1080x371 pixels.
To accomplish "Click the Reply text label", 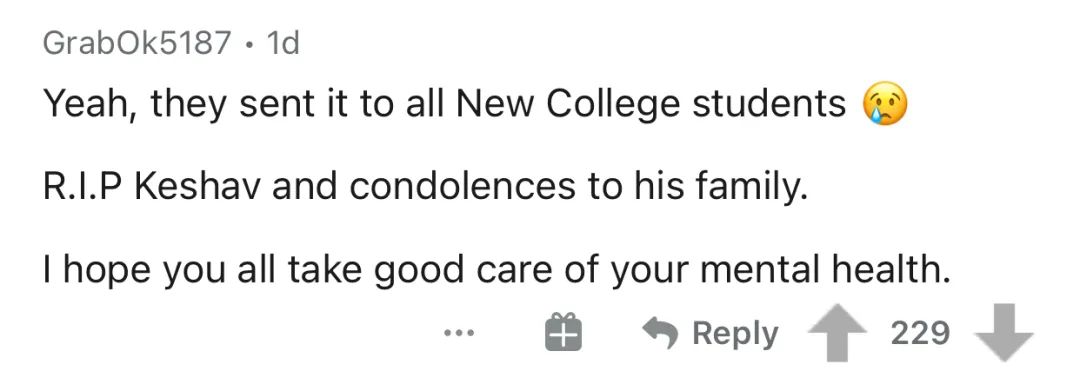I will (x=735, y=334).
